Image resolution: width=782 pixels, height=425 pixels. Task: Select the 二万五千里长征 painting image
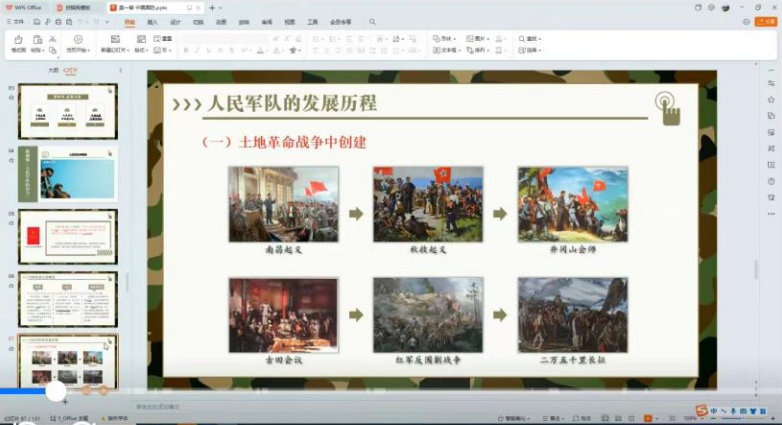(573, 315)
